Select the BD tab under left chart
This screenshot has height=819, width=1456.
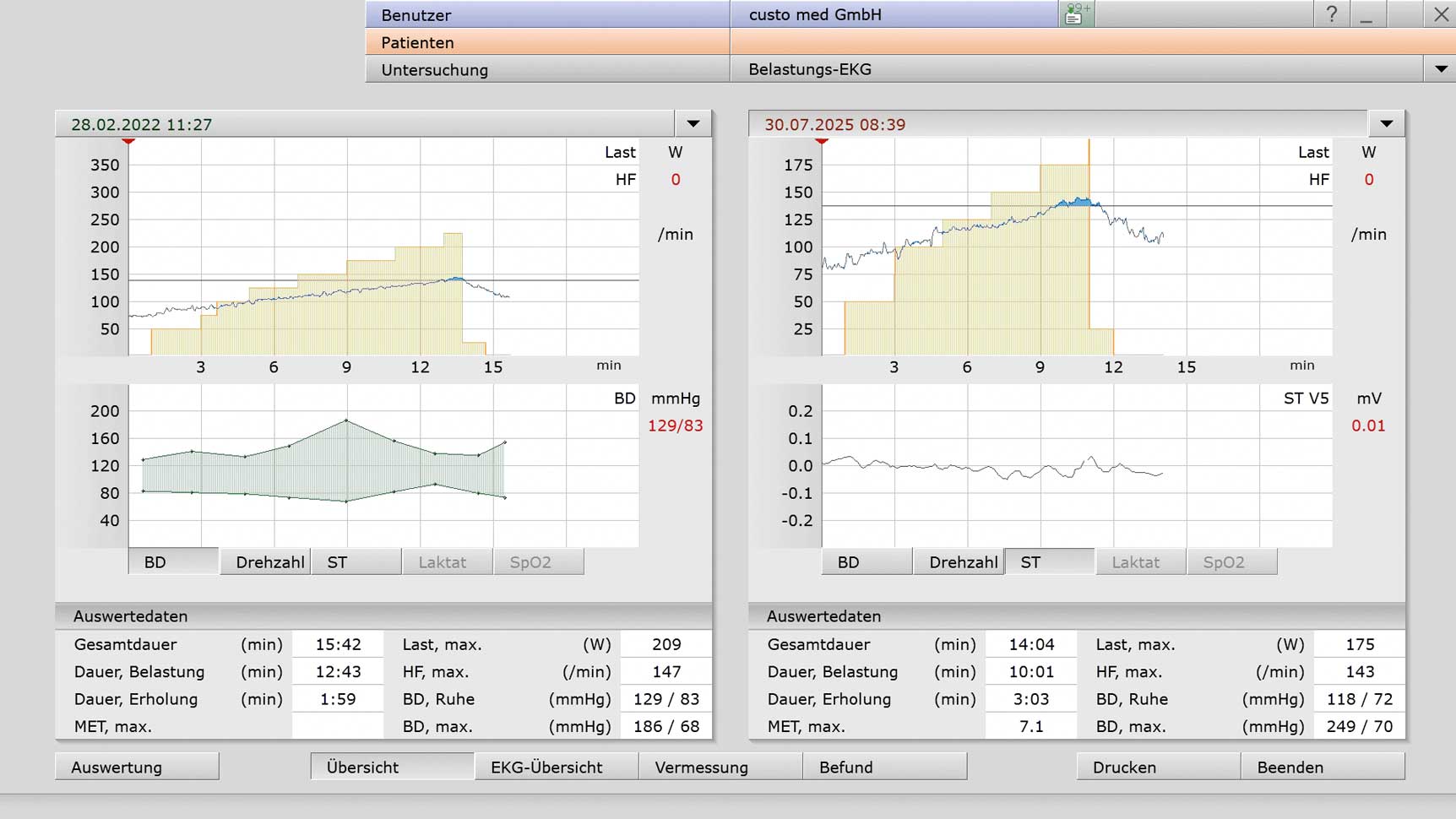[173, 562]
